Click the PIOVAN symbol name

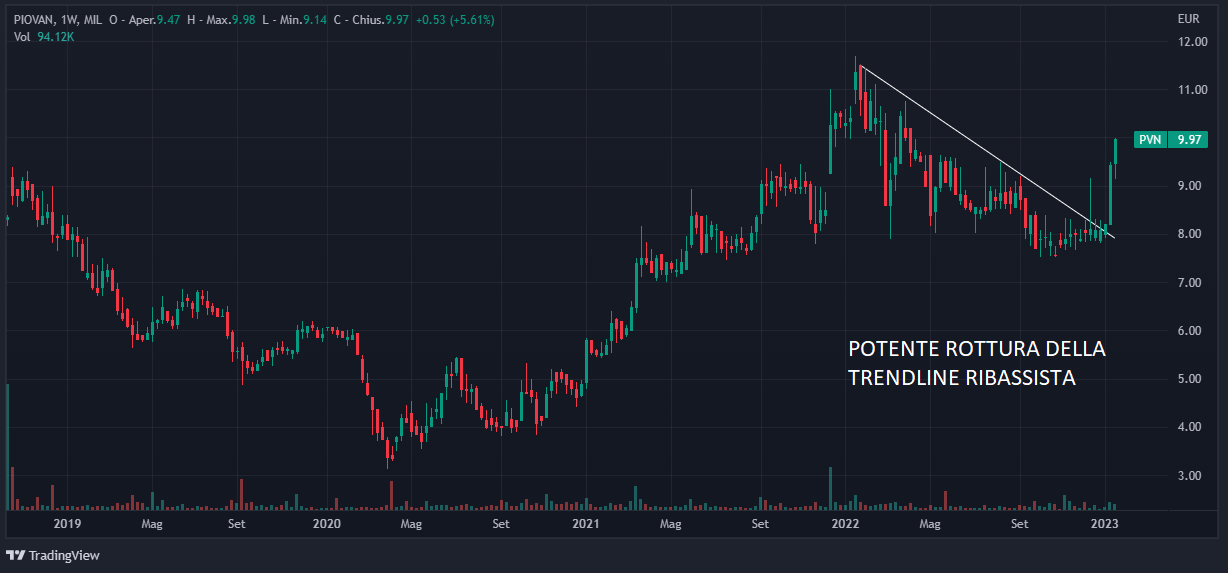pyautogui.click(x=35, y=20)
